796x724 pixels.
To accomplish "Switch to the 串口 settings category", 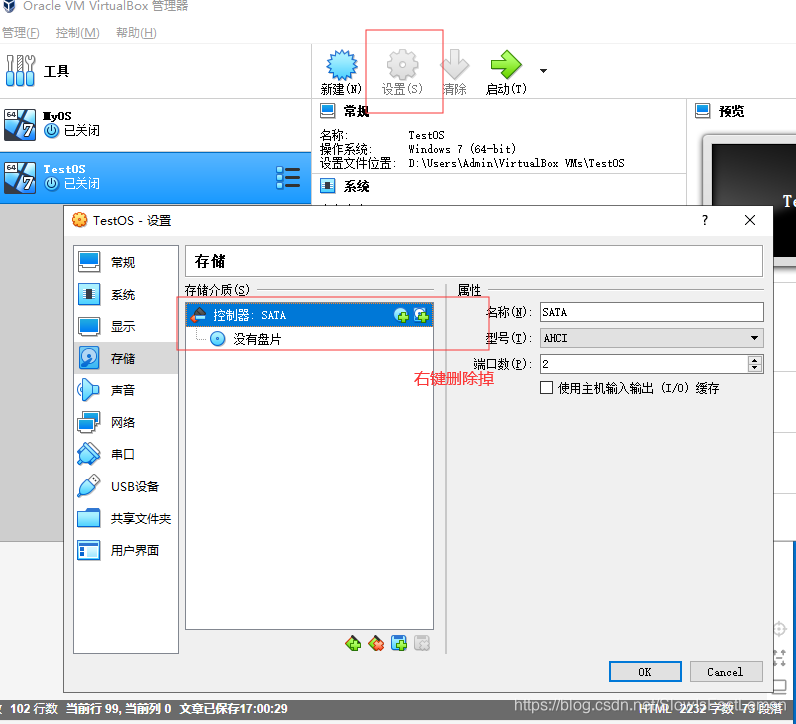I will (x=126, y=454).
